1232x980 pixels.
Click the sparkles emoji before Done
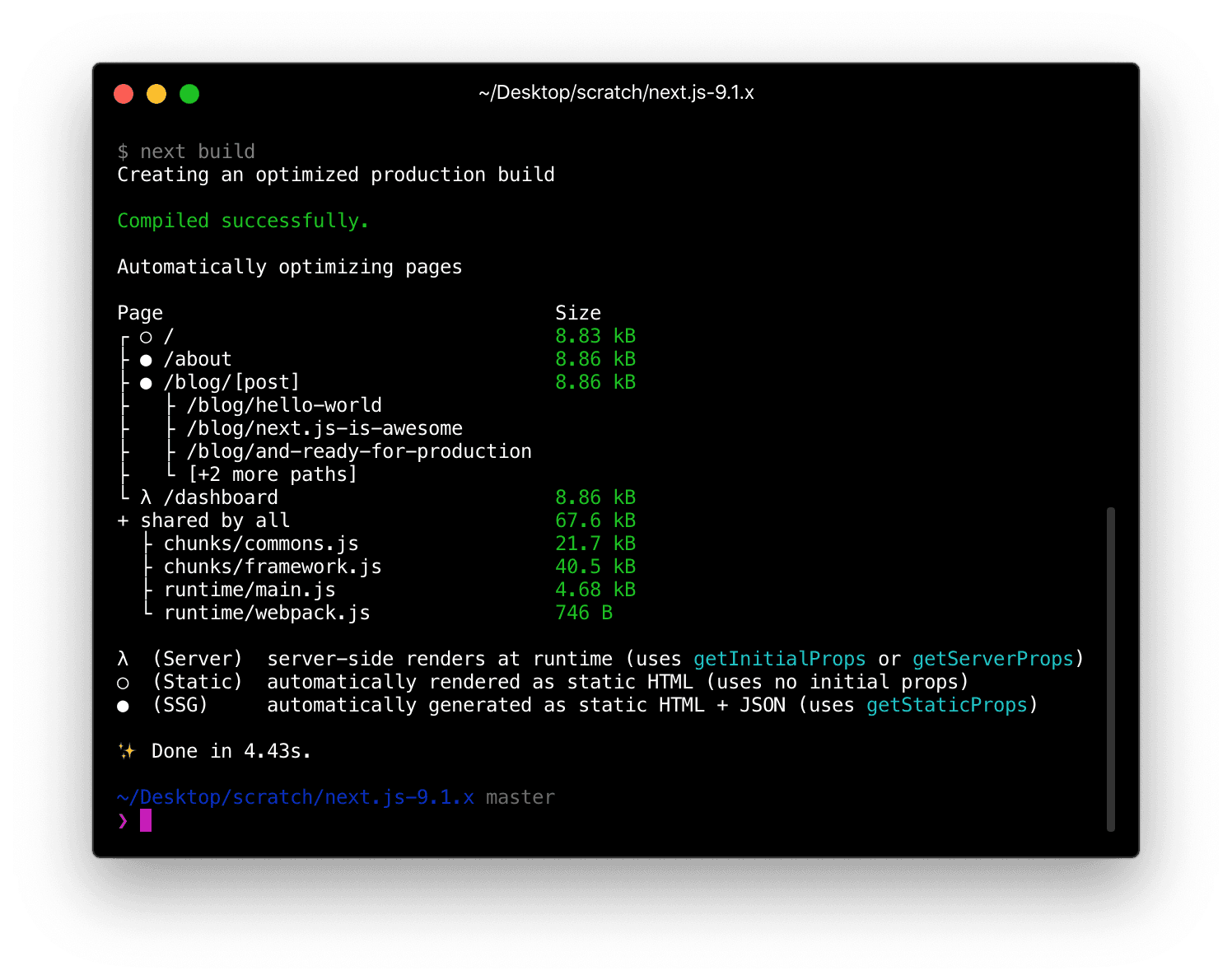[126, 751]
